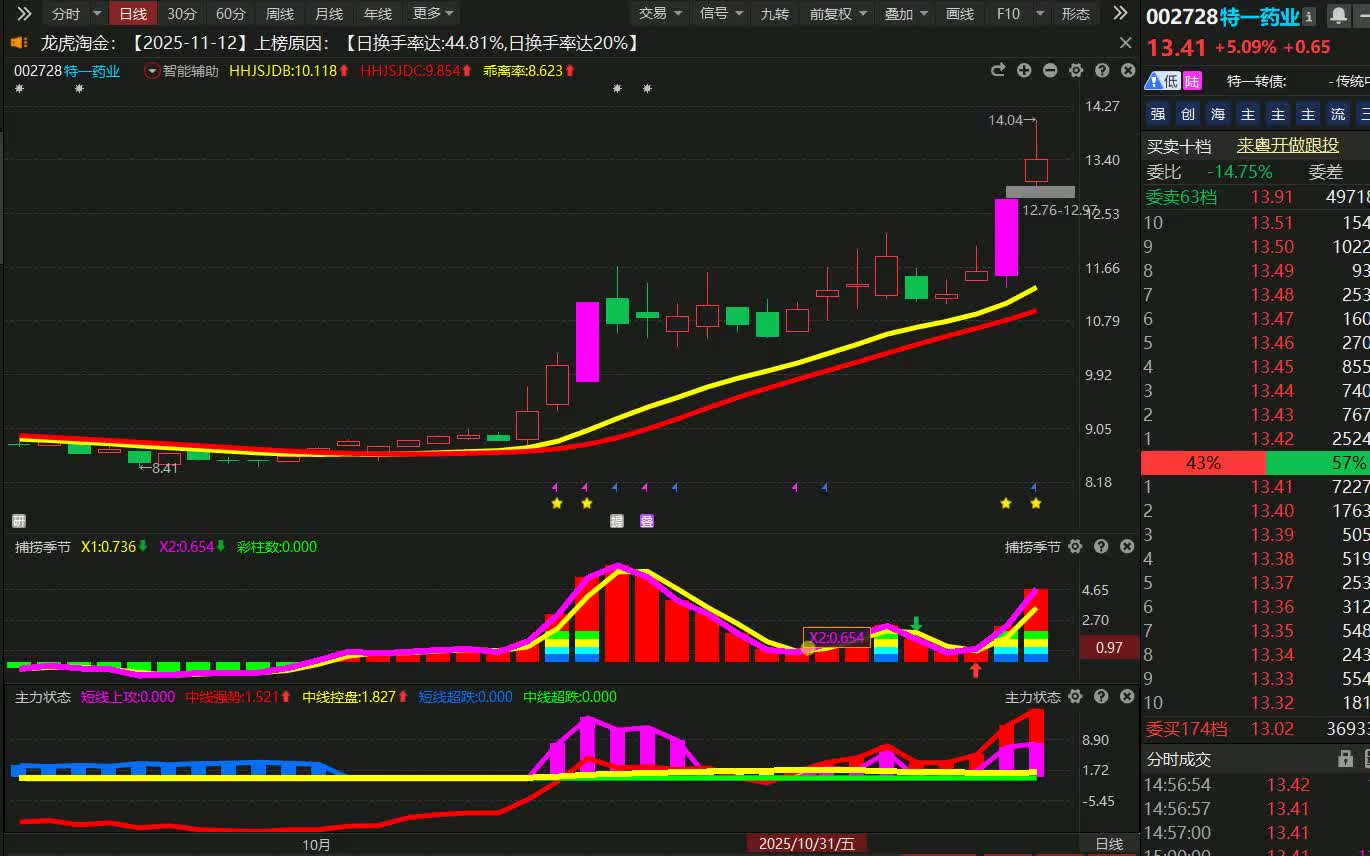Image resolution: width=1370 pixels, height=856 pixels.
Task: Open the 前复权 adjustment dropdown
Action: coord(838,14)
